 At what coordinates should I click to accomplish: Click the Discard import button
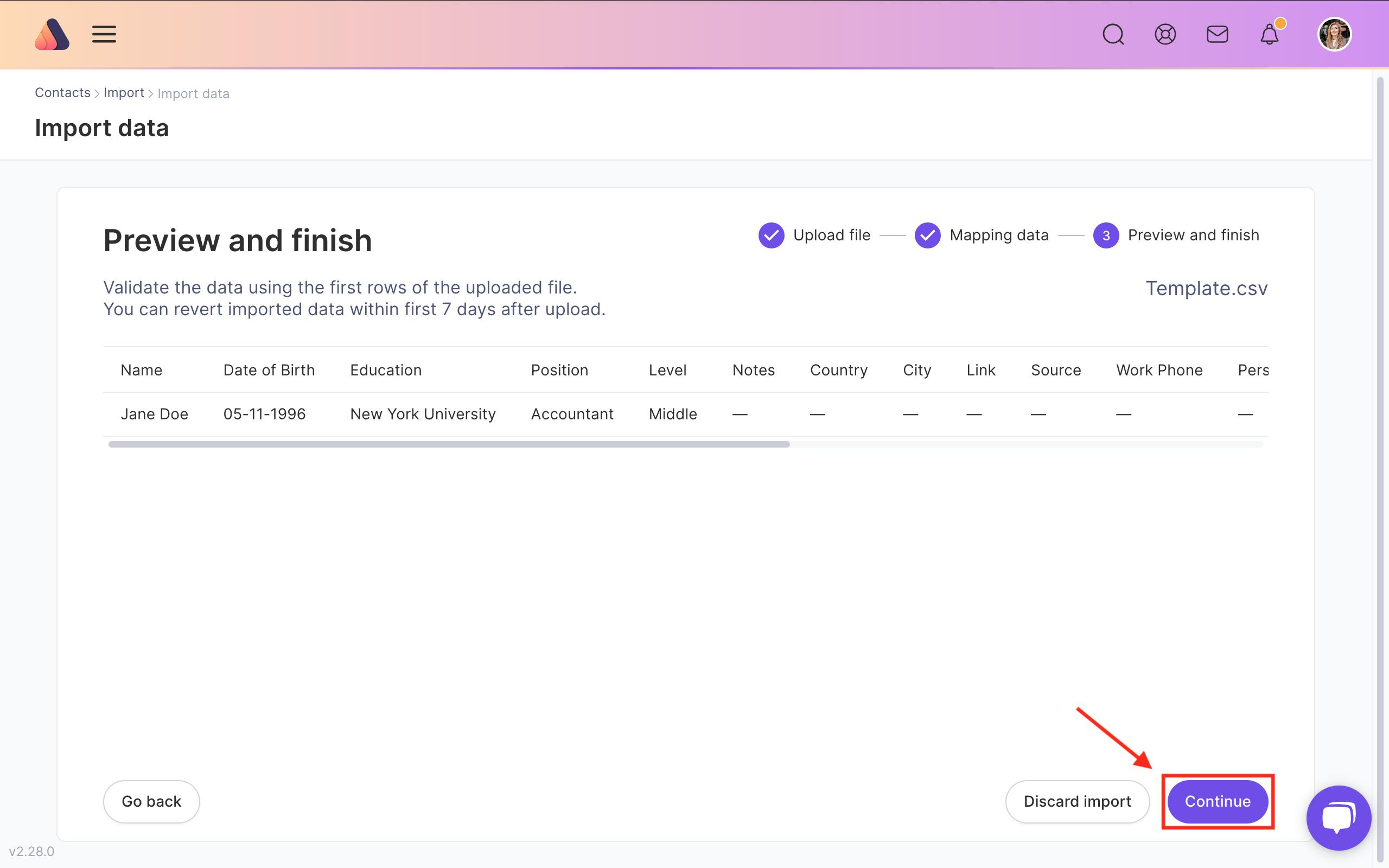tap(1078, 801)
